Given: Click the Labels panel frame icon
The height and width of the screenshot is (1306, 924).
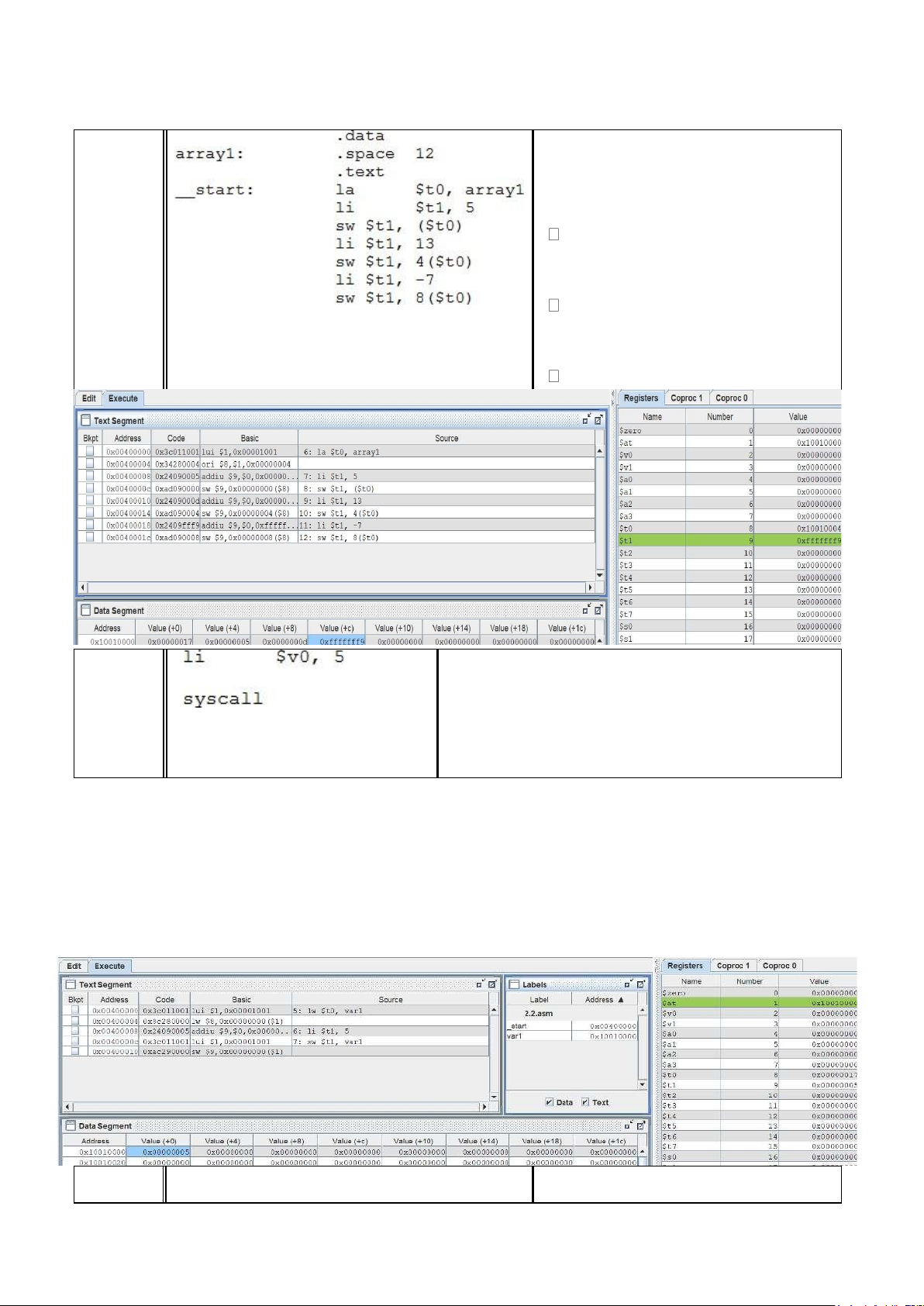Looking at the screenshot, I should pos(514,984).
